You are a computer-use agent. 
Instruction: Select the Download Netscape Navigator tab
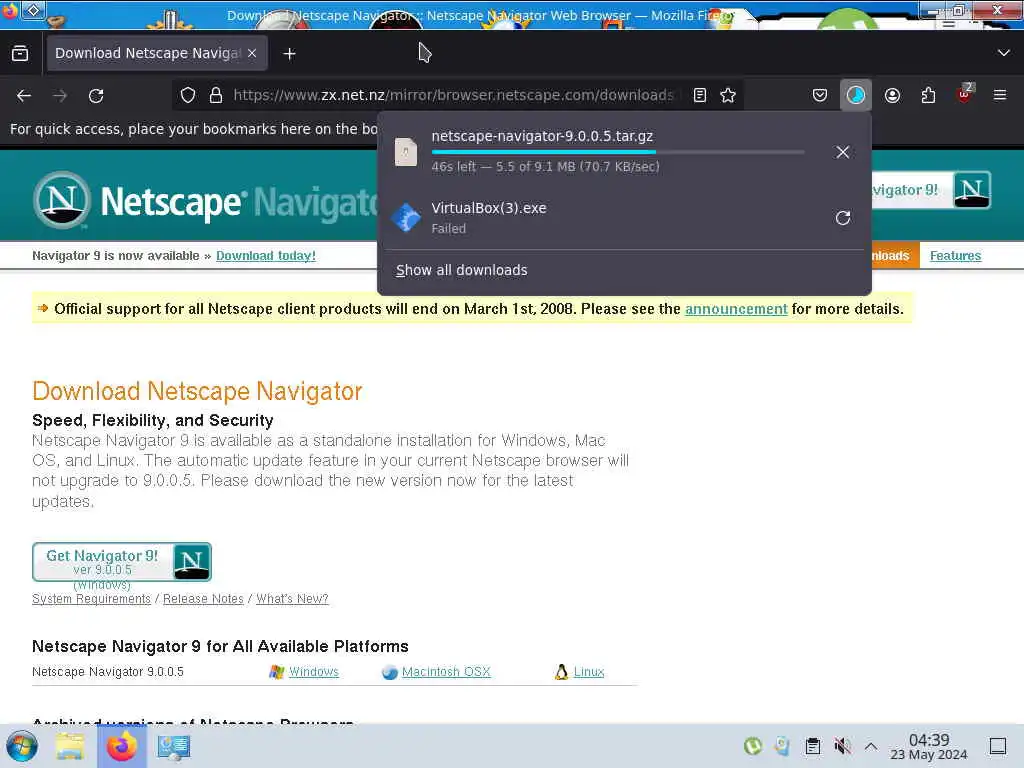(x=155, y=54)
